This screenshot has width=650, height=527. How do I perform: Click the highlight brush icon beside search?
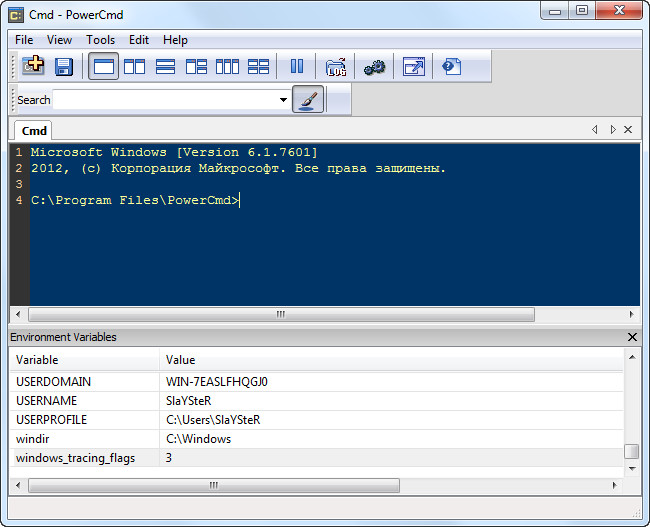click(x=308, y=99)
